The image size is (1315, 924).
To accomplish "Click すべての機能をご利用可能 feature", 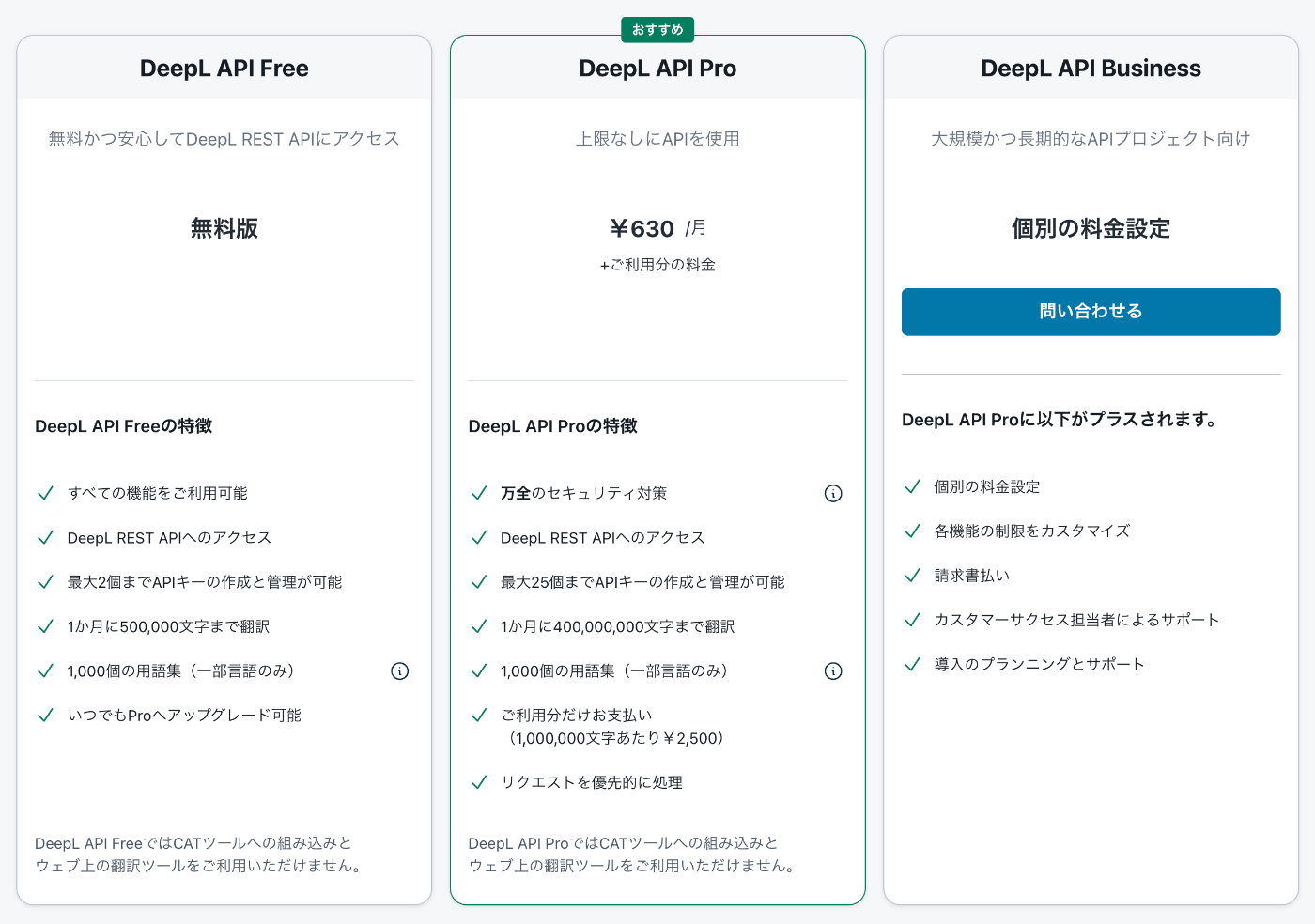I will click(x=158, y=493).
